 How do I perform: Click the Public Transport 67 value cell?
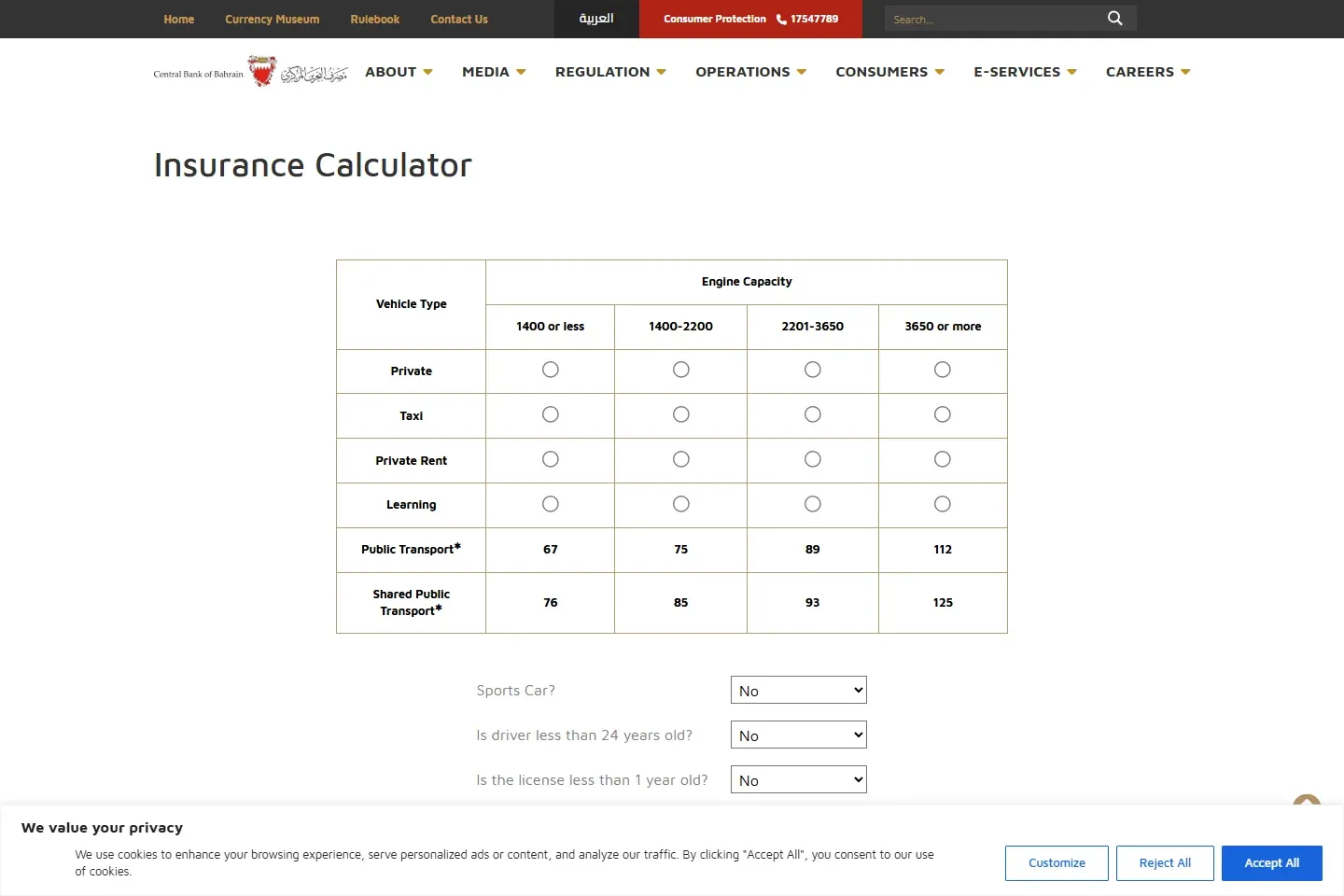point(551,550)
